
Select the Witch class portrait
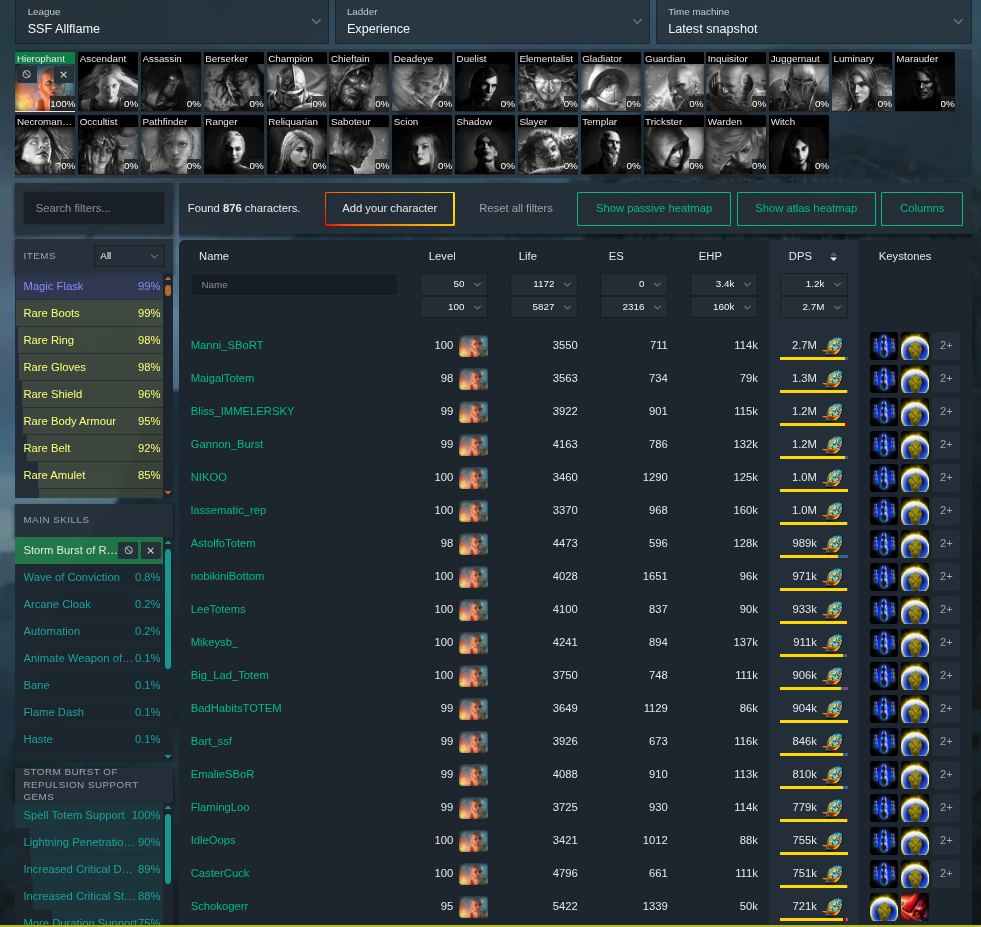799,144
